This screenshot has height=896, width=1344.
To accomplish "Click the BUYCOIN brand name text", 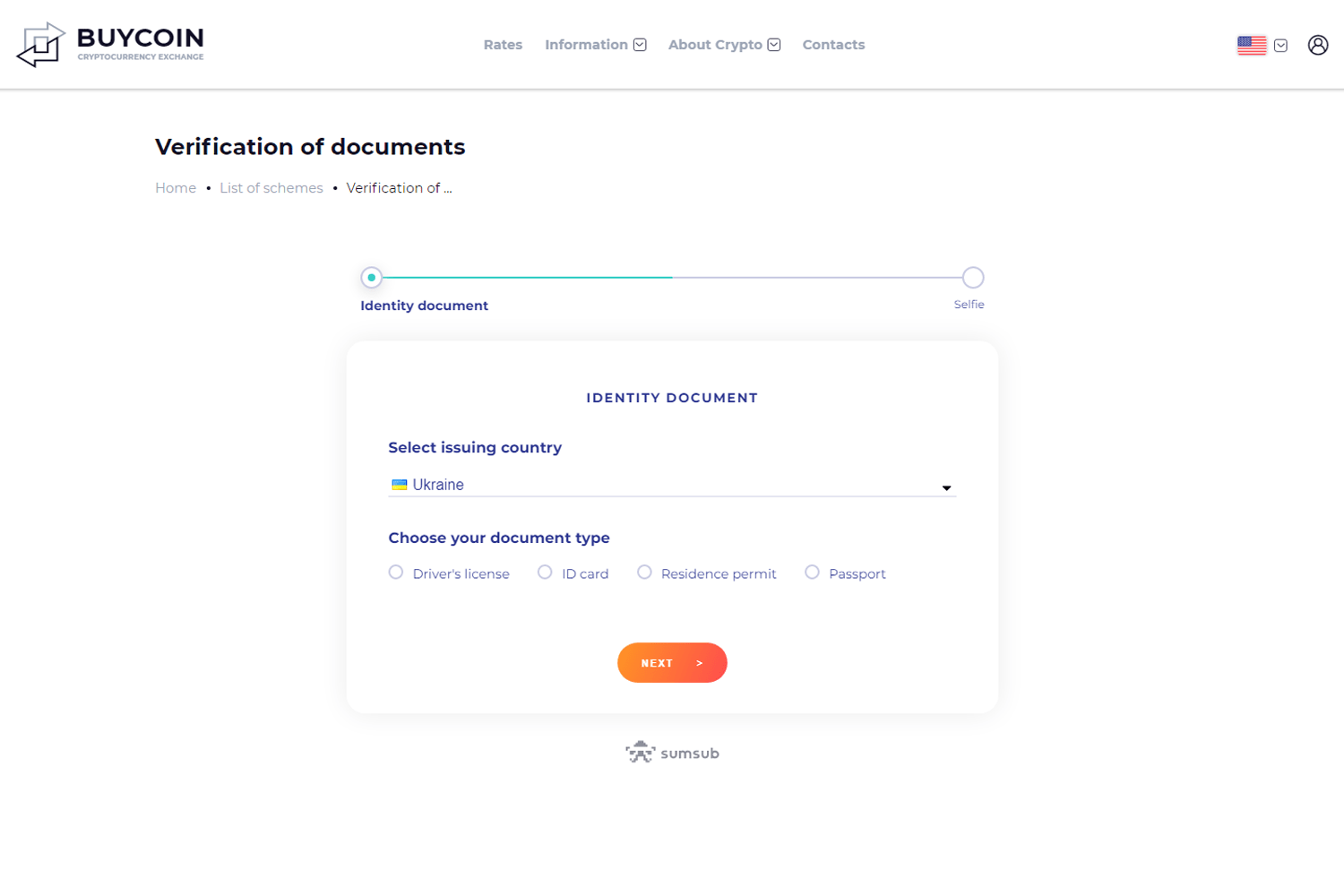I will (x=140, y=39).
